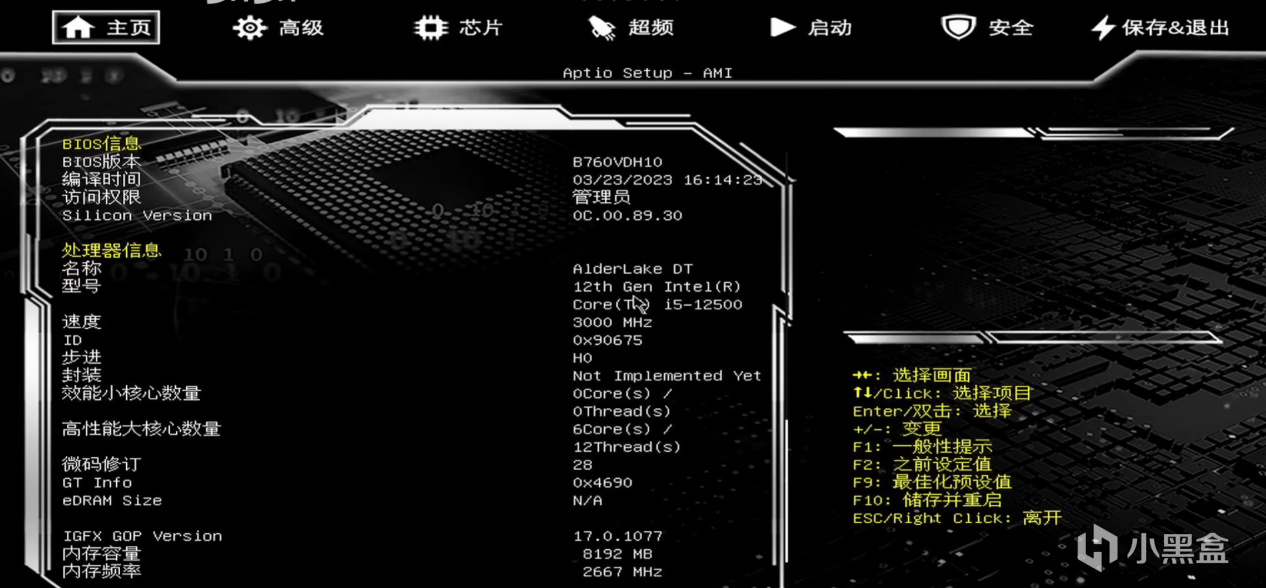
Task: Click the gear icon for 高级
Action: (x=249, y=27)
